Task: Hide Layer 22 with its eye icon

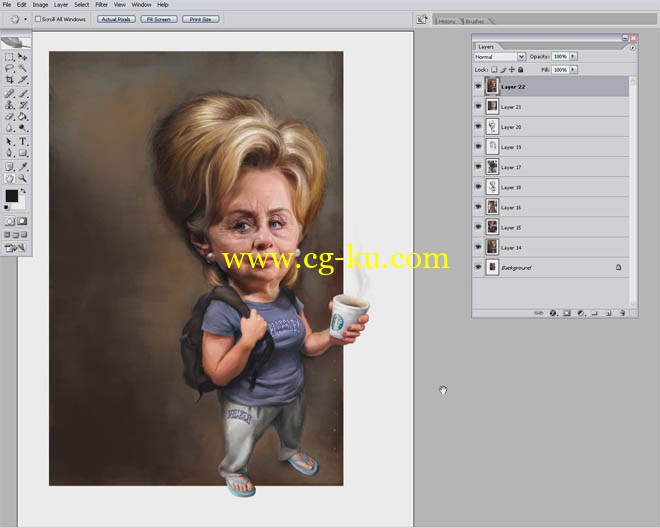Action: [478, 86]
